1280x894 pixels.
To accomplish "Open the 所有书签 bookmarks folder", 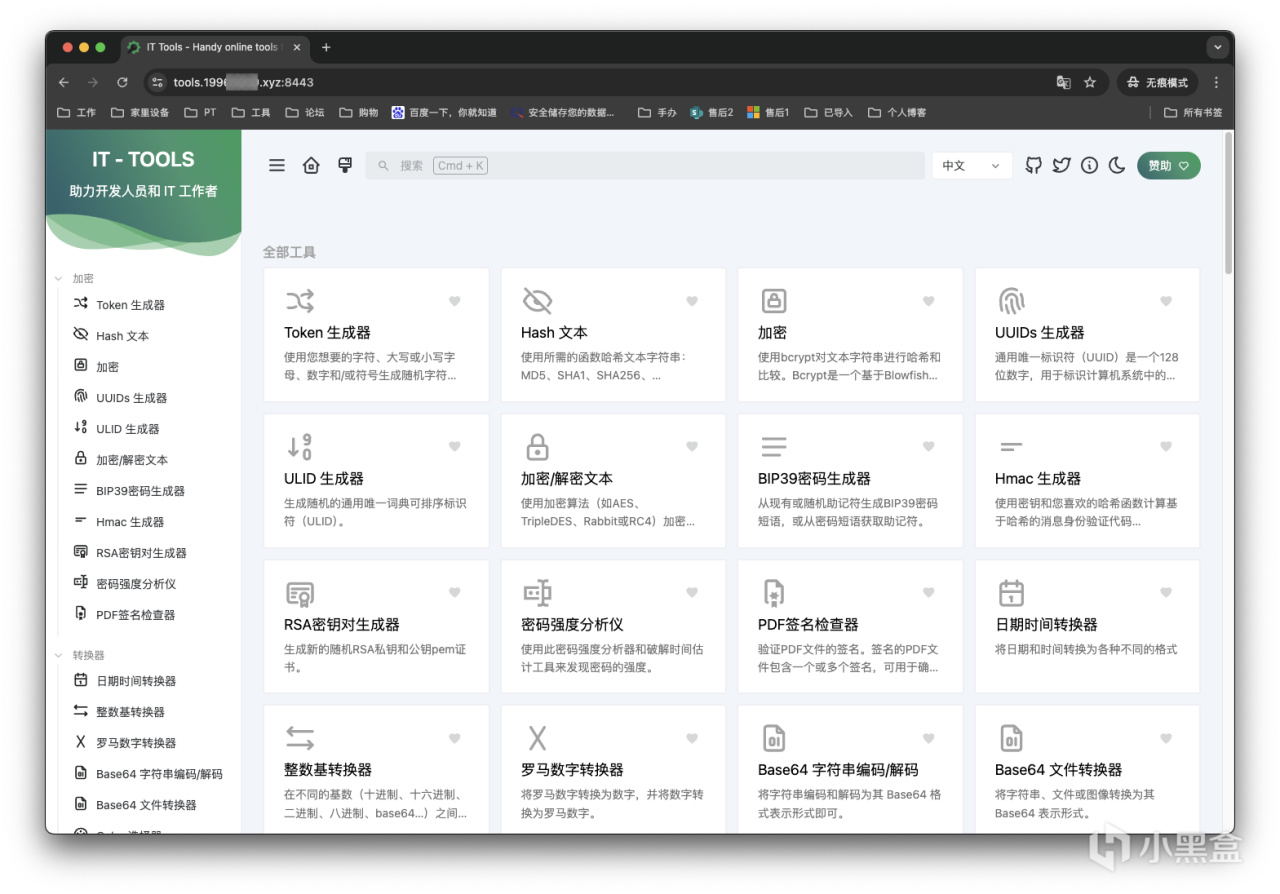I will click(1193, 113).
